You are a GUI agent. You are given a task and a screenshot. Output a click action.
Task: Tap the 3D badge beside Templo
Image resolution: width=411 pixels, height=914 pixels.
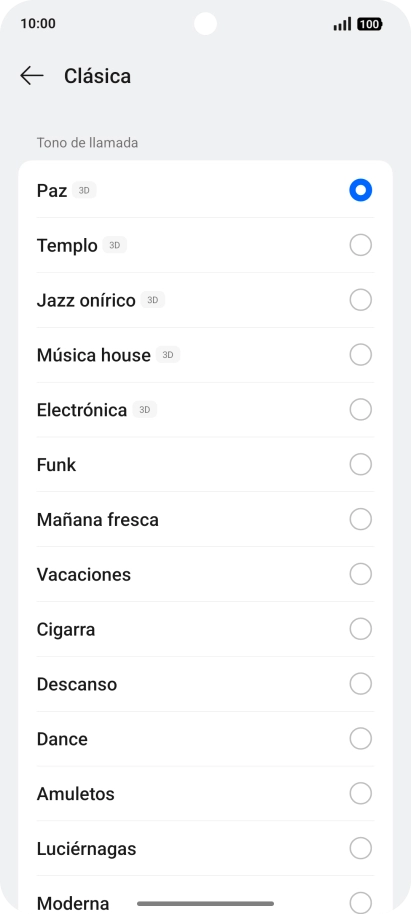point(115,245)
